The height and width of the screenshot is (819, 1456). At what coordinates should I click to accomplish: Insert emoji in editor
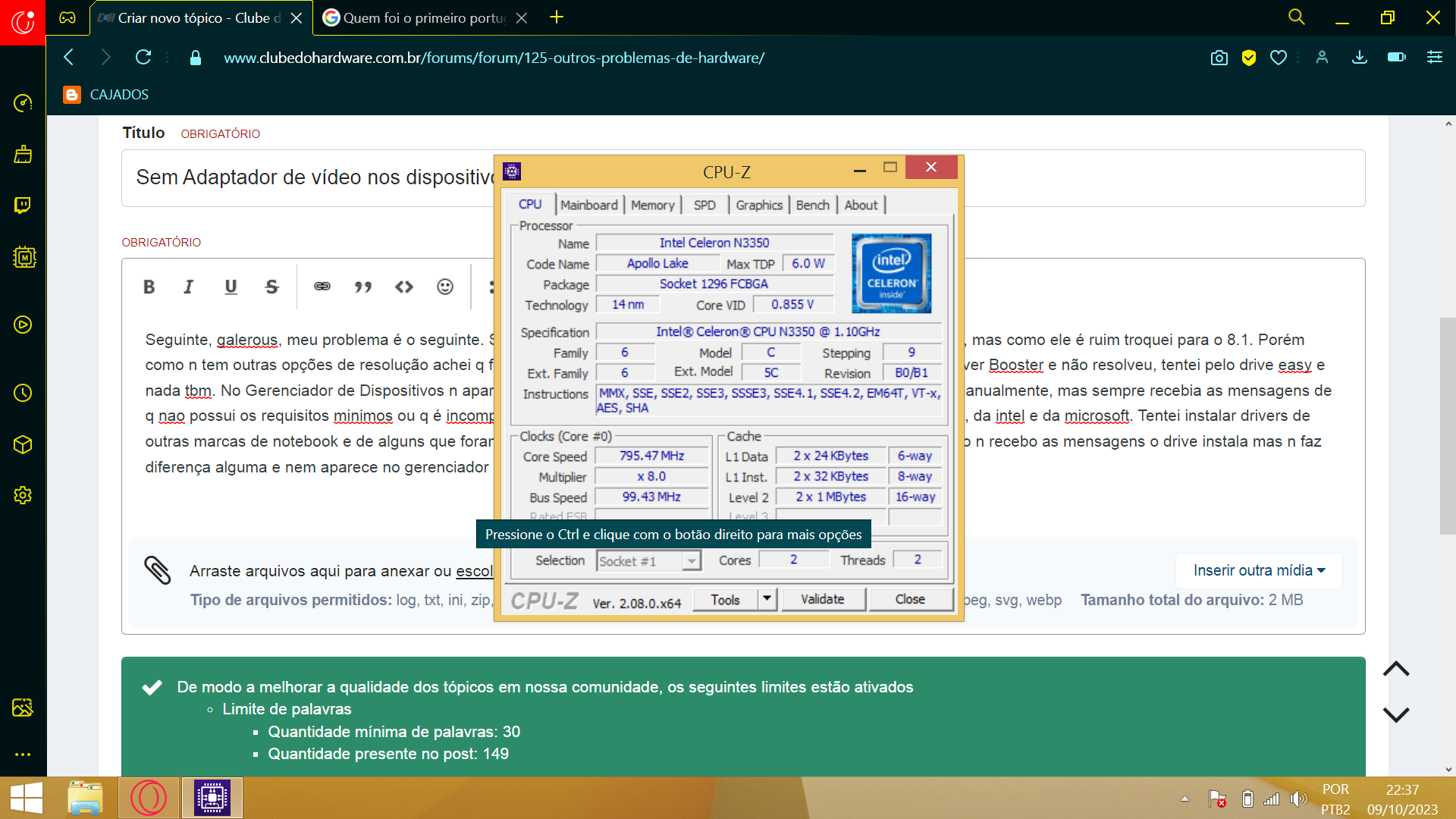tap(445, 287)
